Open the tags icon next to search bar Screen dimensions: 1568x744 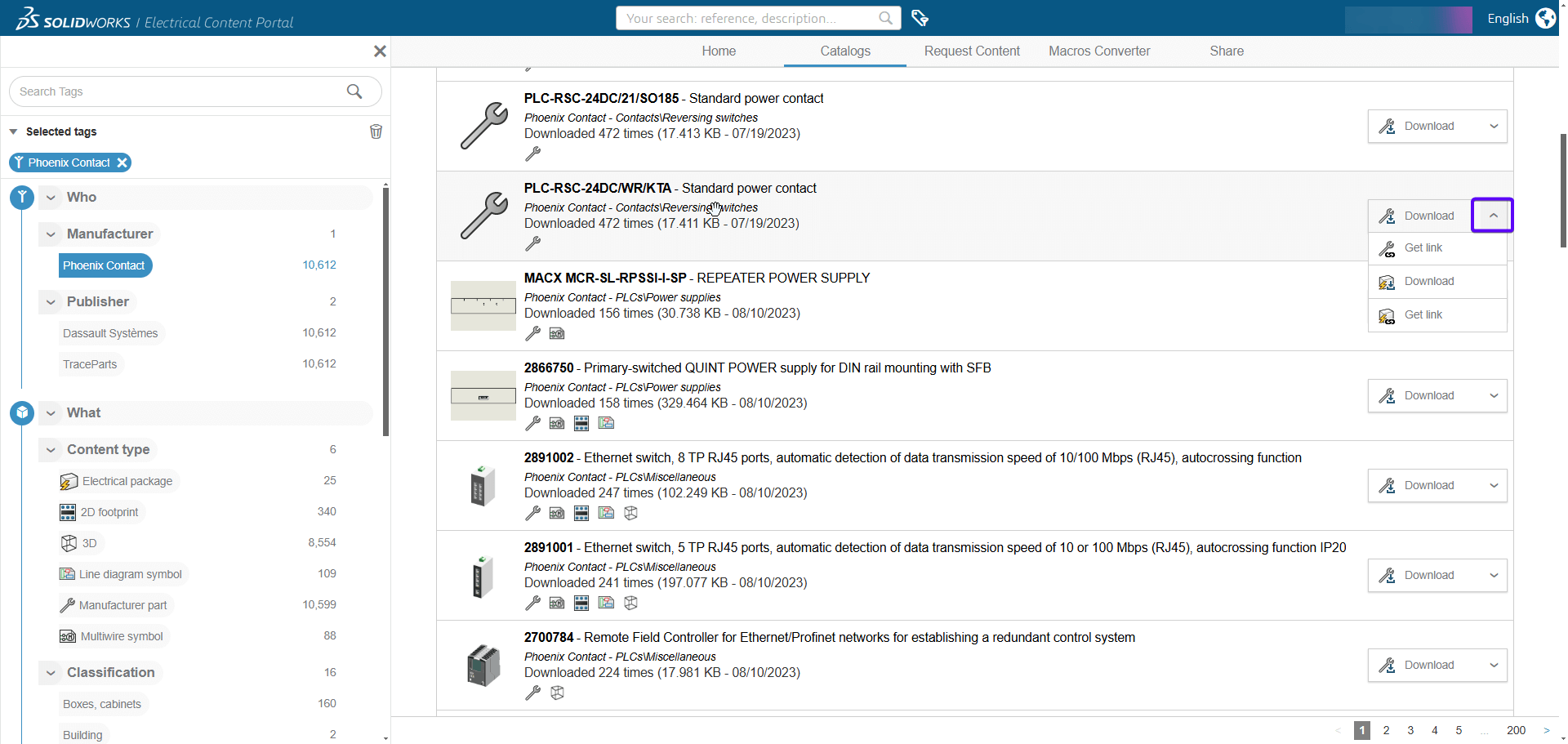point(920,18)
